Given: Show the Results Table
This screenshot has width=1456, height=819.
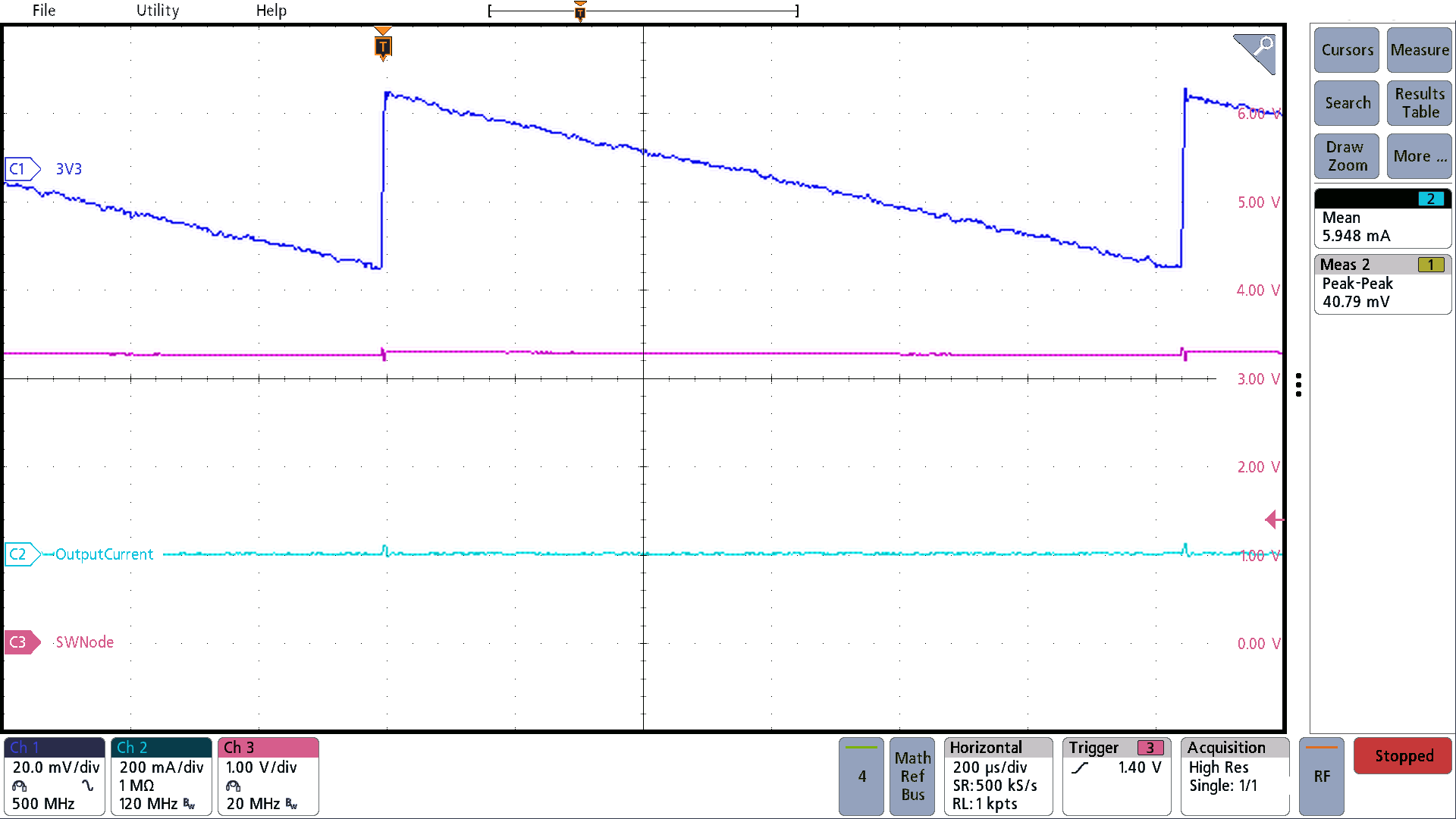Looking at the screenshot, I should [1418, 103].
